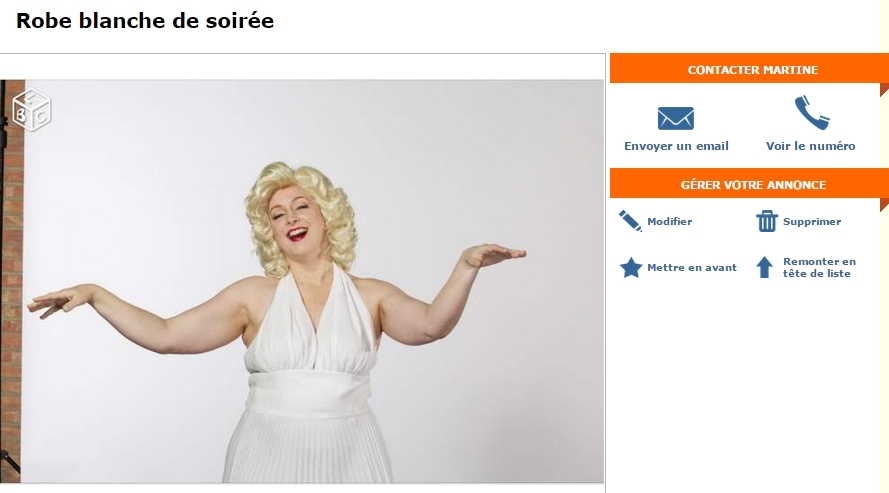Open the Mettre en avant link
889x493 pixels.
coord(692,267)
